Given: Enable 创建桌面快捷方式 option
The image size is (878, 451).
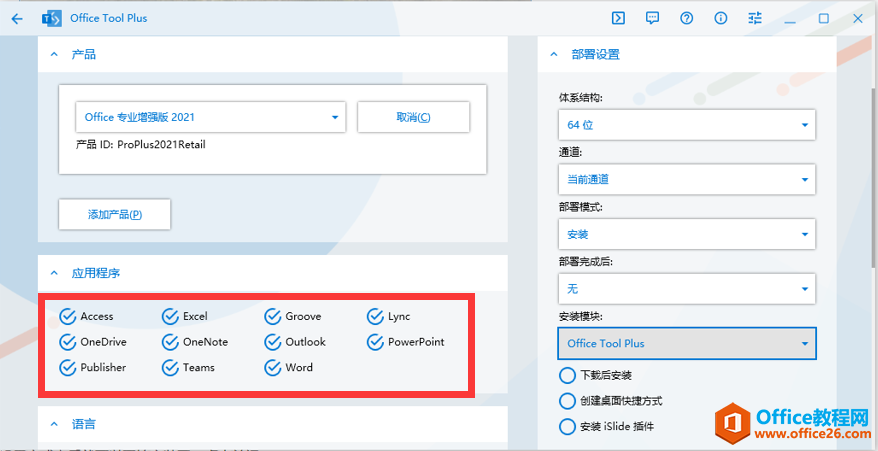Looking at the screenshot, I should 567,401.
